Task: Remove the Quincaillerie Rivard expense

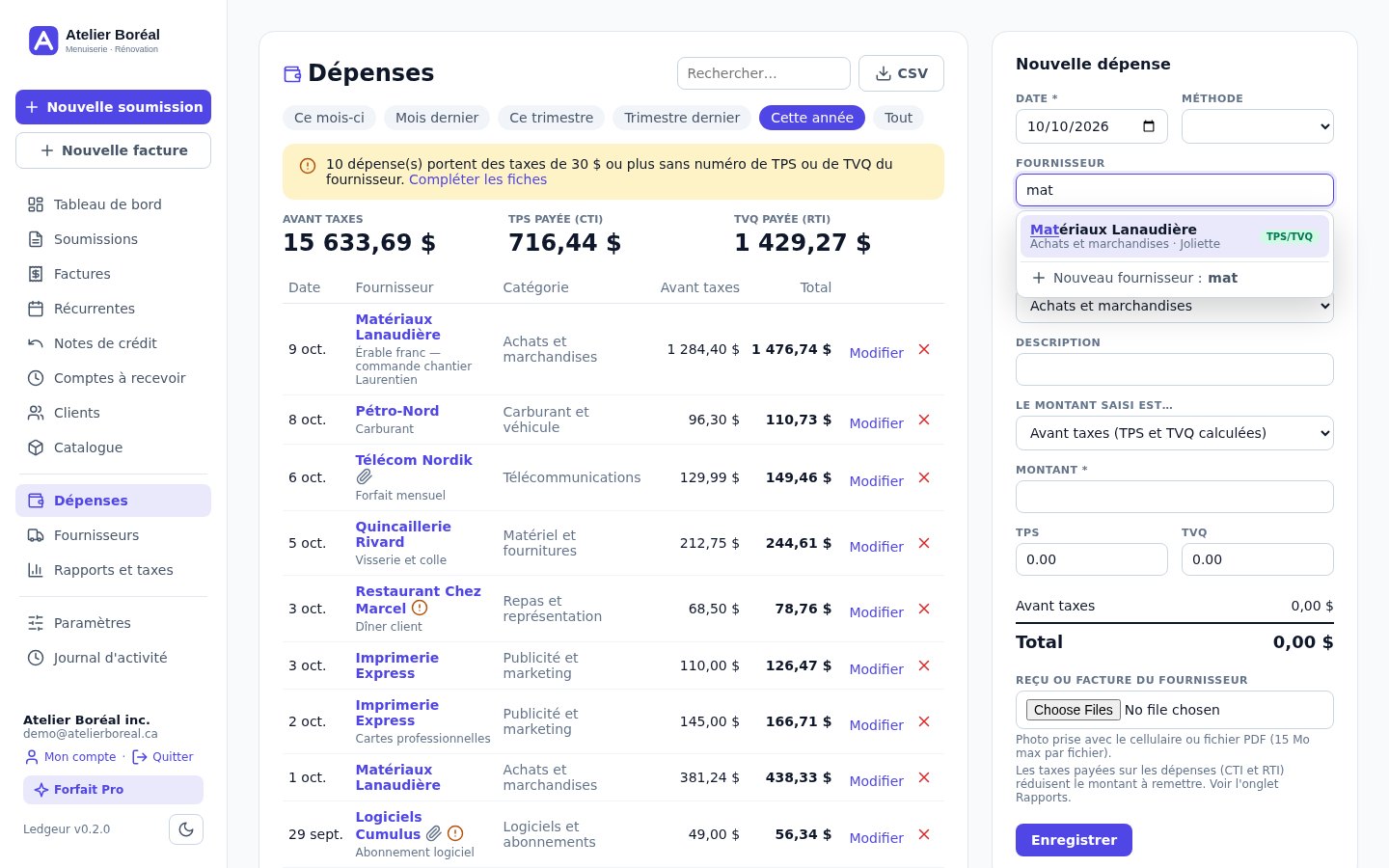Action: [x=924, y=543]
